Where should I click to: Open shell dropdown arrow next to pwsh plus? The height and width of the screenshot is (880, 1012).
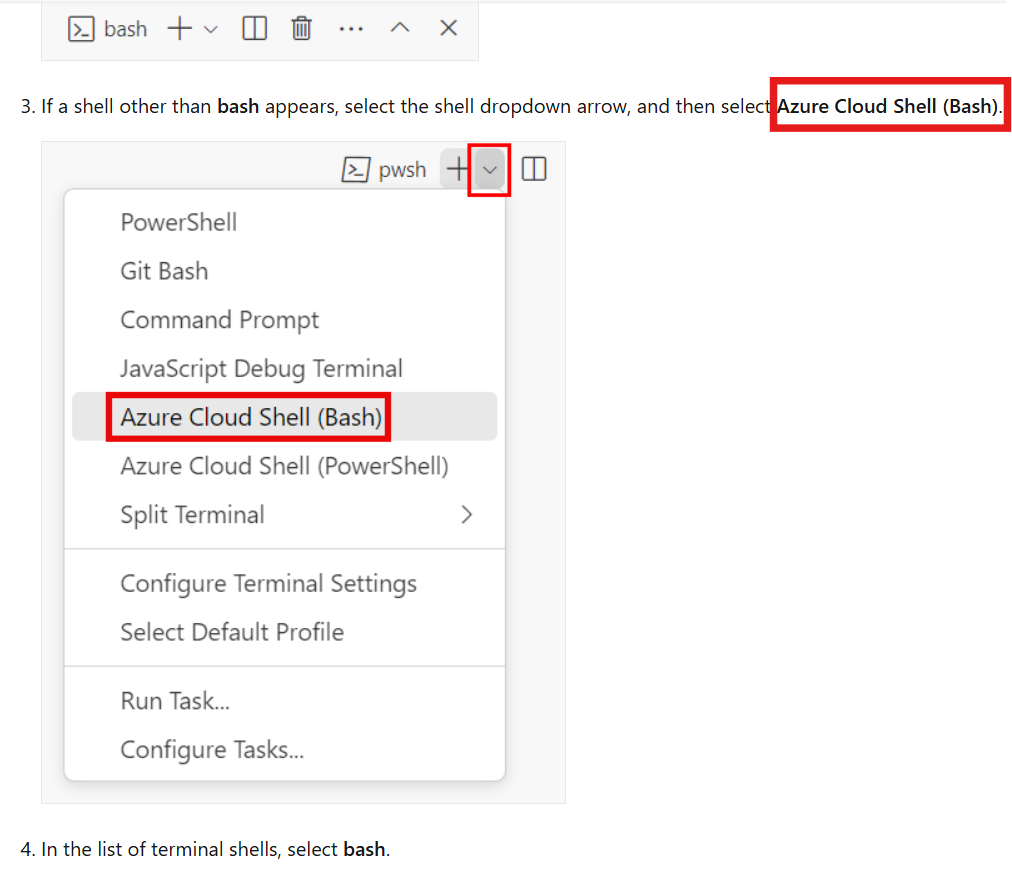490,170
